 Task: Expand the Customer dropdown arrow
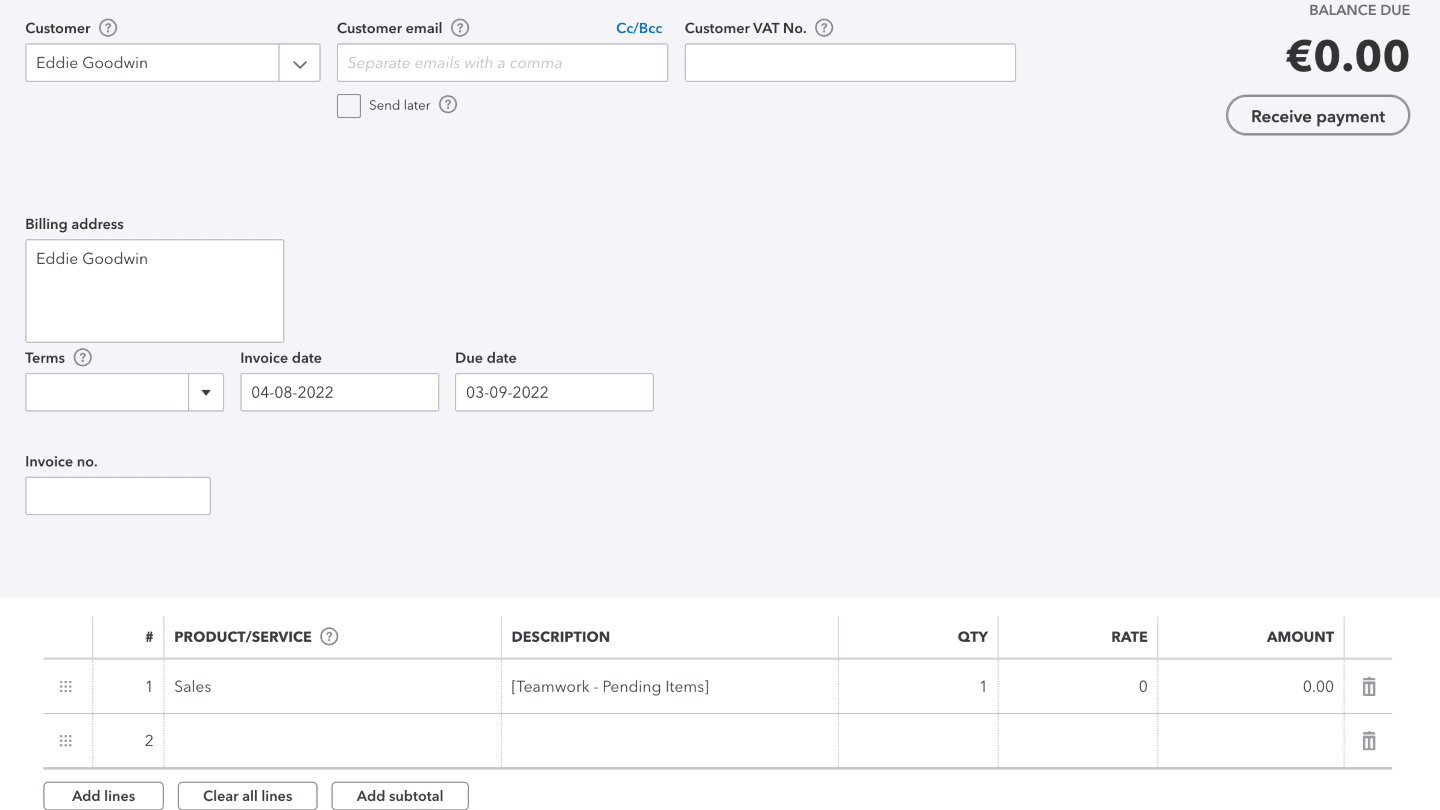tap(300, 63)
